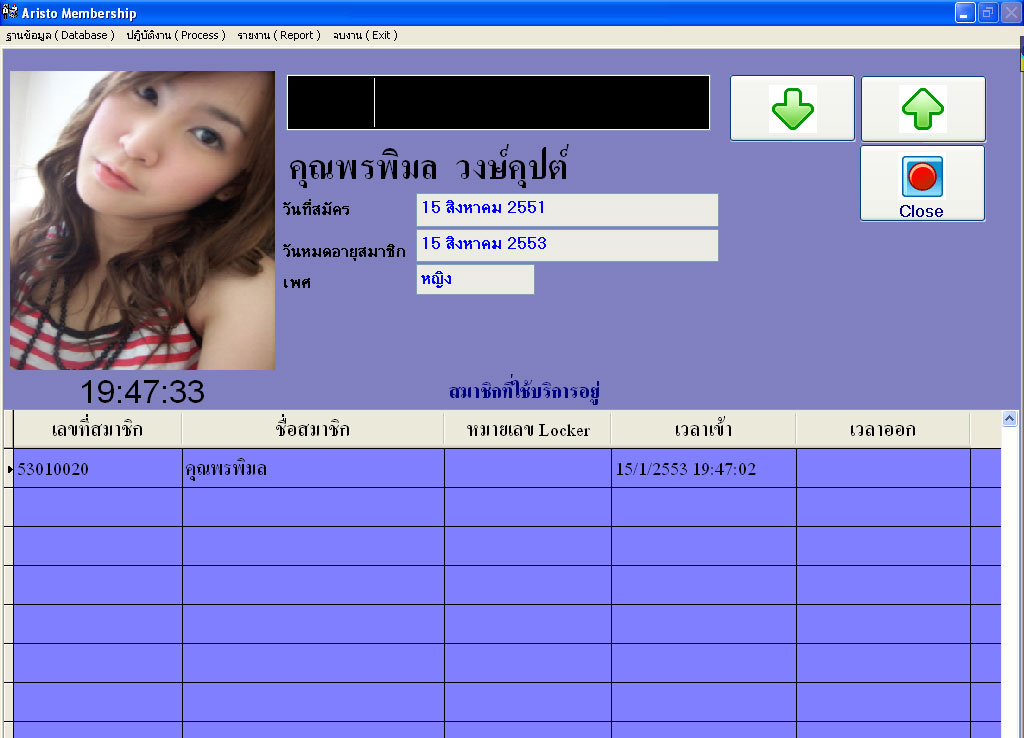This screenshot has width=1024, height=738.
Task: Open the Exit menu
Action: (x=365, y=35)
